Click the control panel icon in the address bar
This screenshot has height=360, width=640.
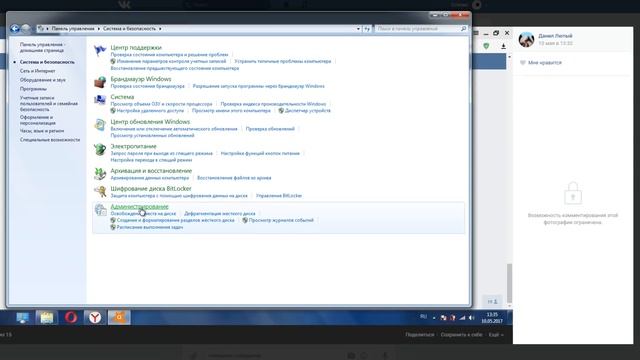point(40,29)
